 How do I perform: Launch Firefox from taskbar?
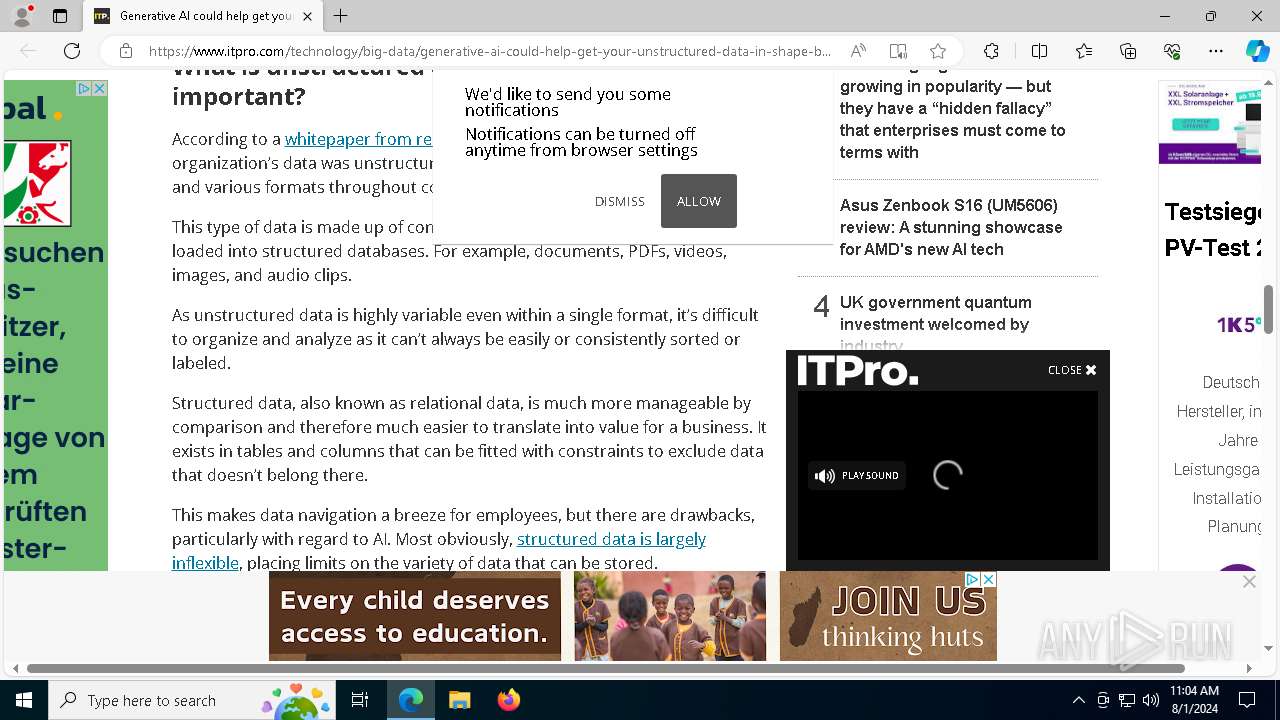[509, 700]
